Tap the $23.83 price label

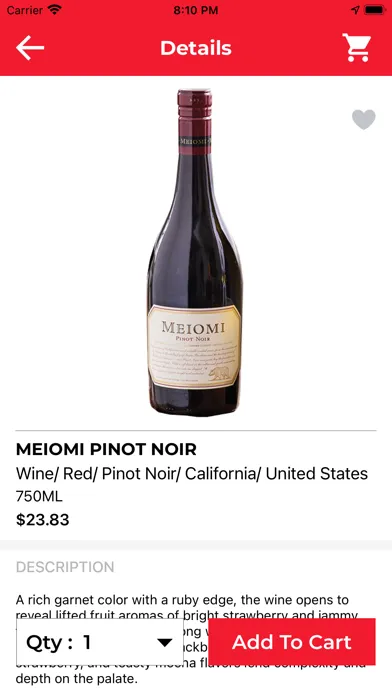pyautogui.click(x=43, y=520)
